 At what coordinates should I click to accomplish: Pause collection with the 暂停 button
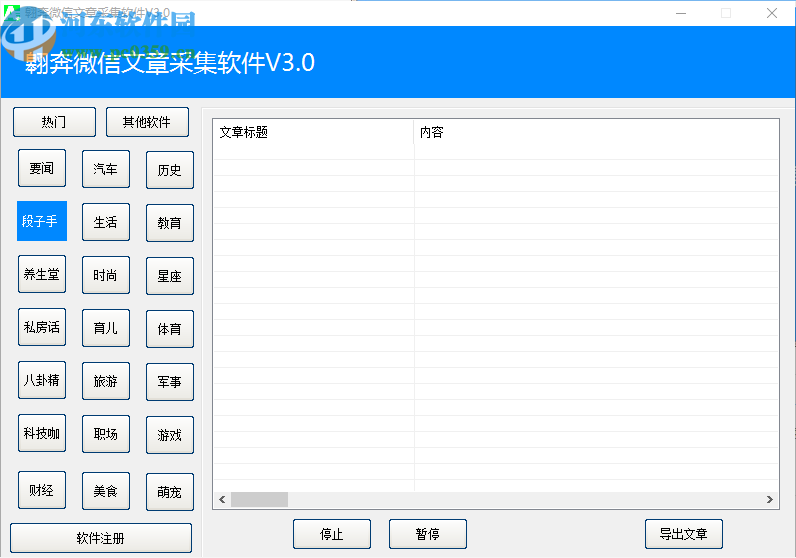428,534
